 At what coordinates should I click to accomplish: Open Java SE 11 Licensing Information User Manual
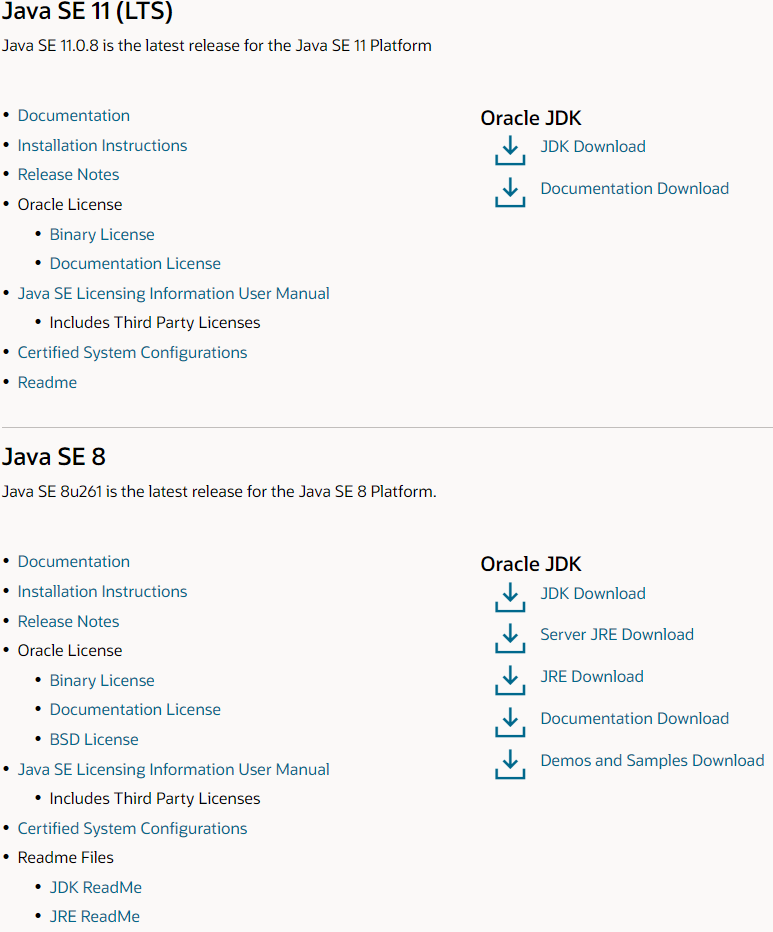tap(173, 293)
